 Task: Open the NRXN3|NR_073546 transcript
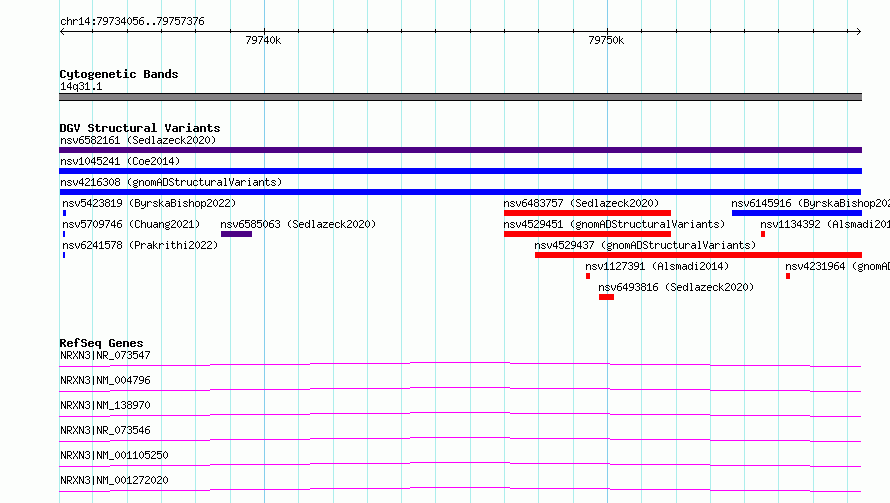[x=105, y=430]
